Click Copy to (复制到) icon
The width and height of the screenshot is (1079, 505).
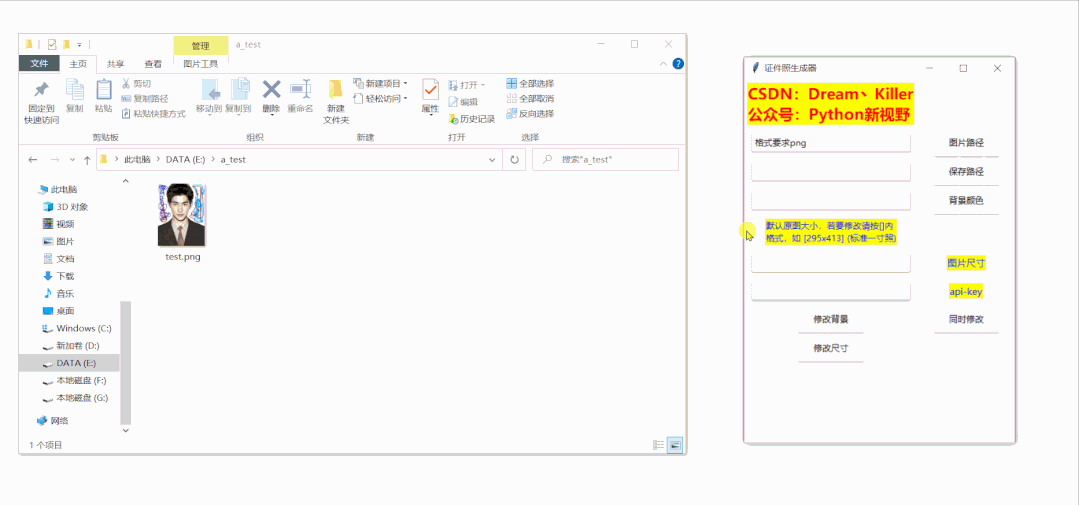(x=239, y=90)
